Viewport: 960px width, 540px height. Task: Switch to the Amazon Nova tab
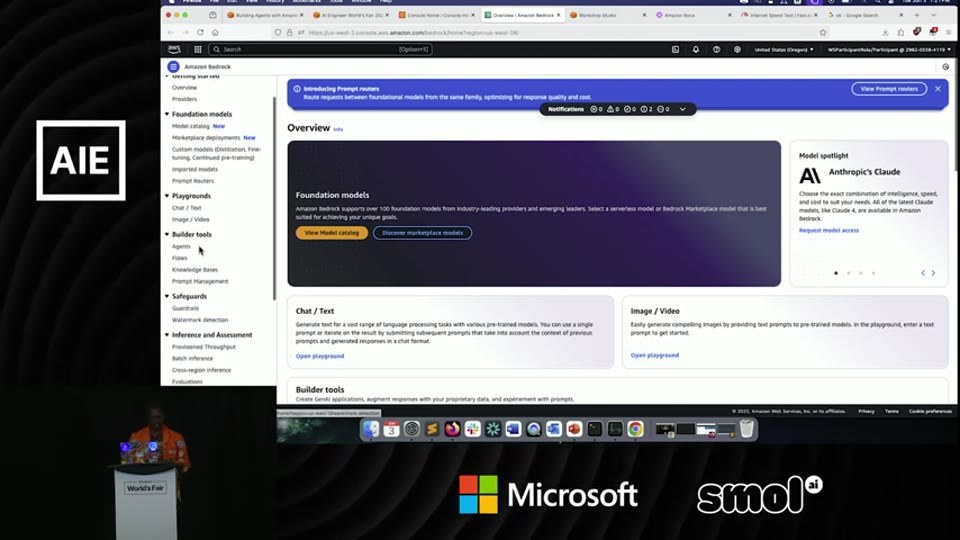click(692, 15)
